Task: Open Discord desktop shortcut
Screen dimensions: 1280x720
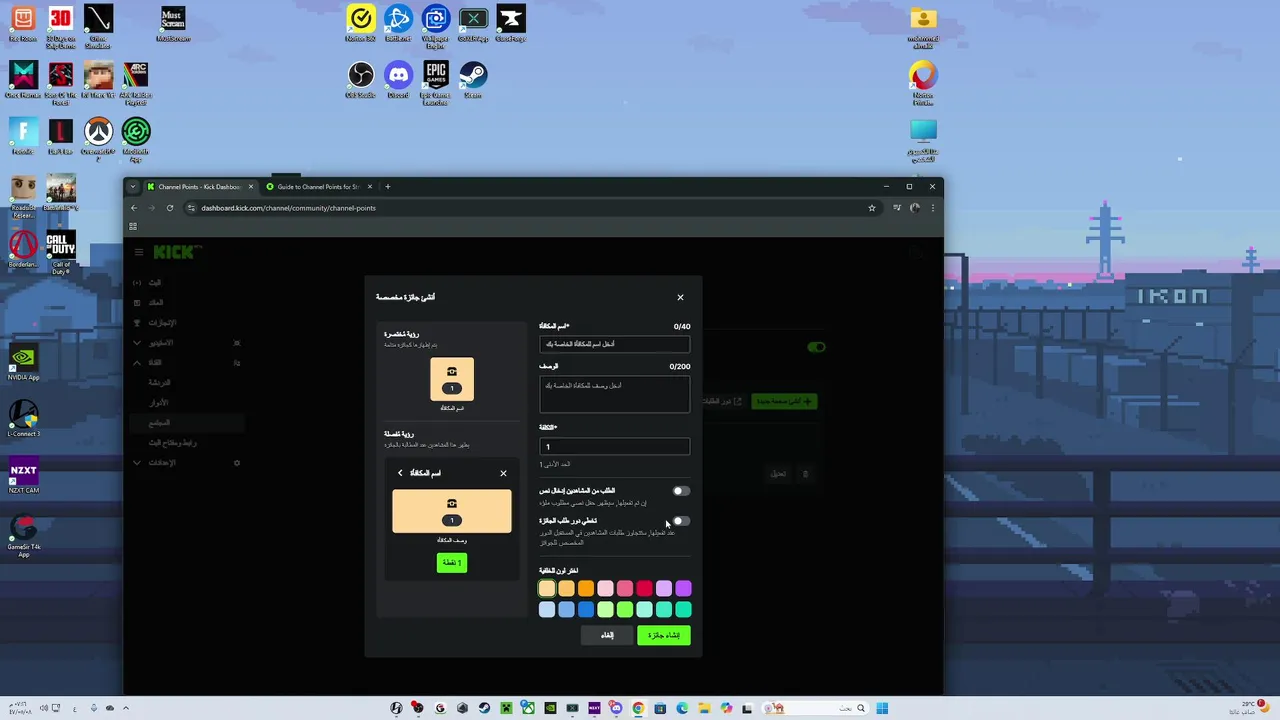Action: [x=398, y=80]
